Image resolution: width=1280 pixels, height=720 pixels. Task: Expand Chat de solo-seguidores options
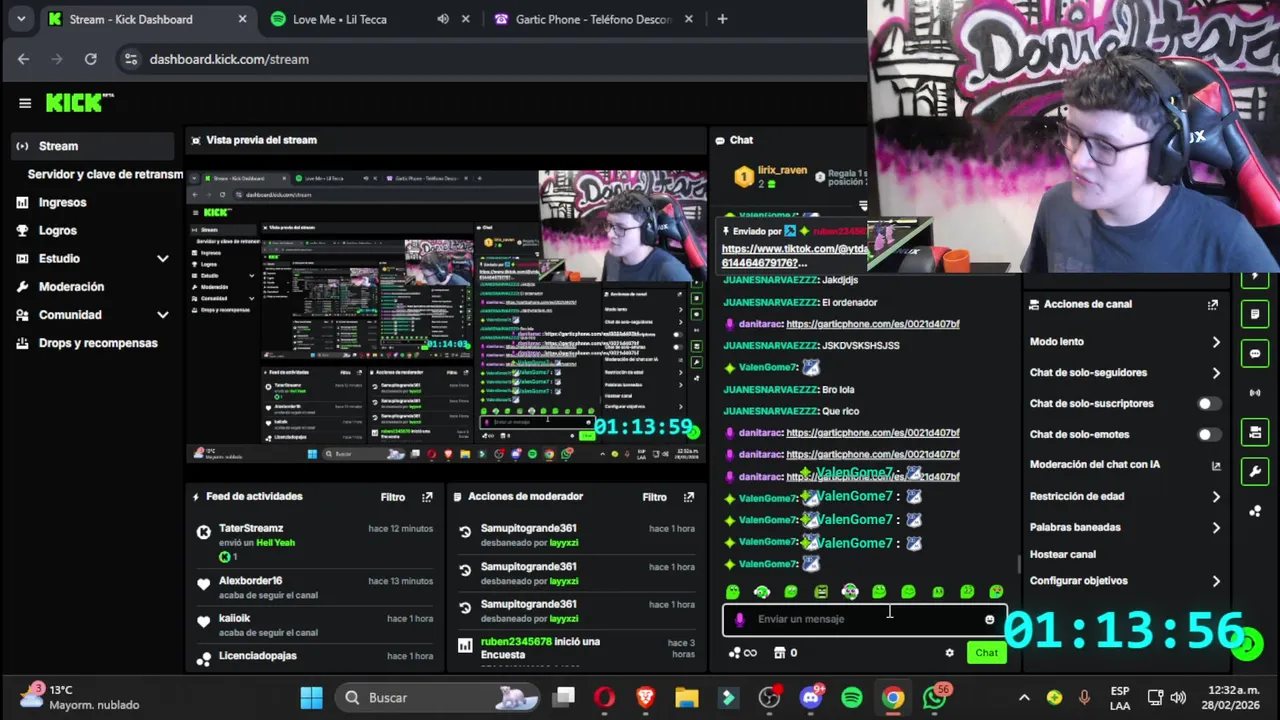[x=1216, y=373]
